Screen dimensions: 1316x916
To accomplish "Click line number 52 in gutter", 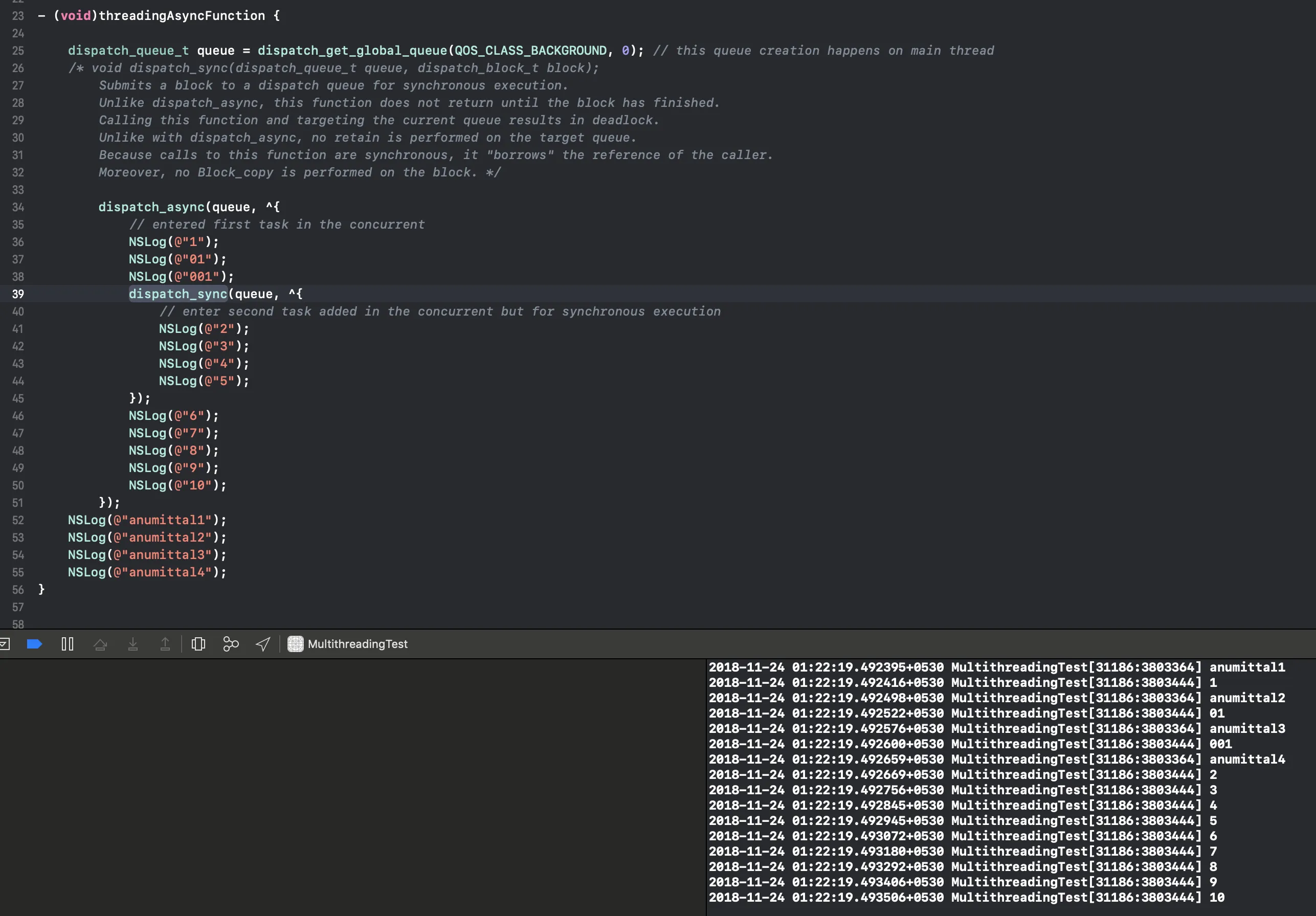I will [x=18, y=520].
